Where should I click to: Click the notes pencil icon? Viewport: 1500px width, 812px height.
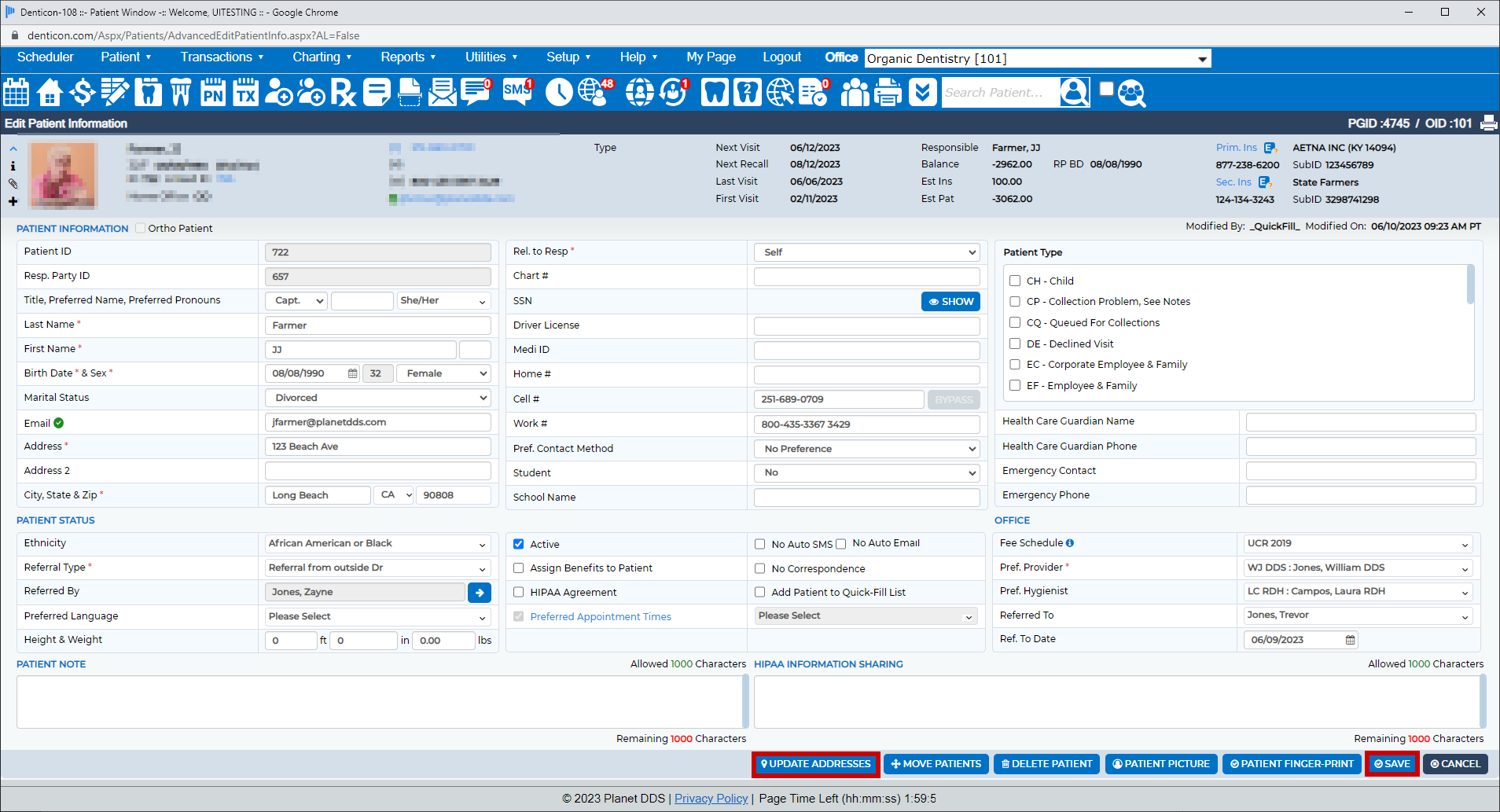point(115,92)
